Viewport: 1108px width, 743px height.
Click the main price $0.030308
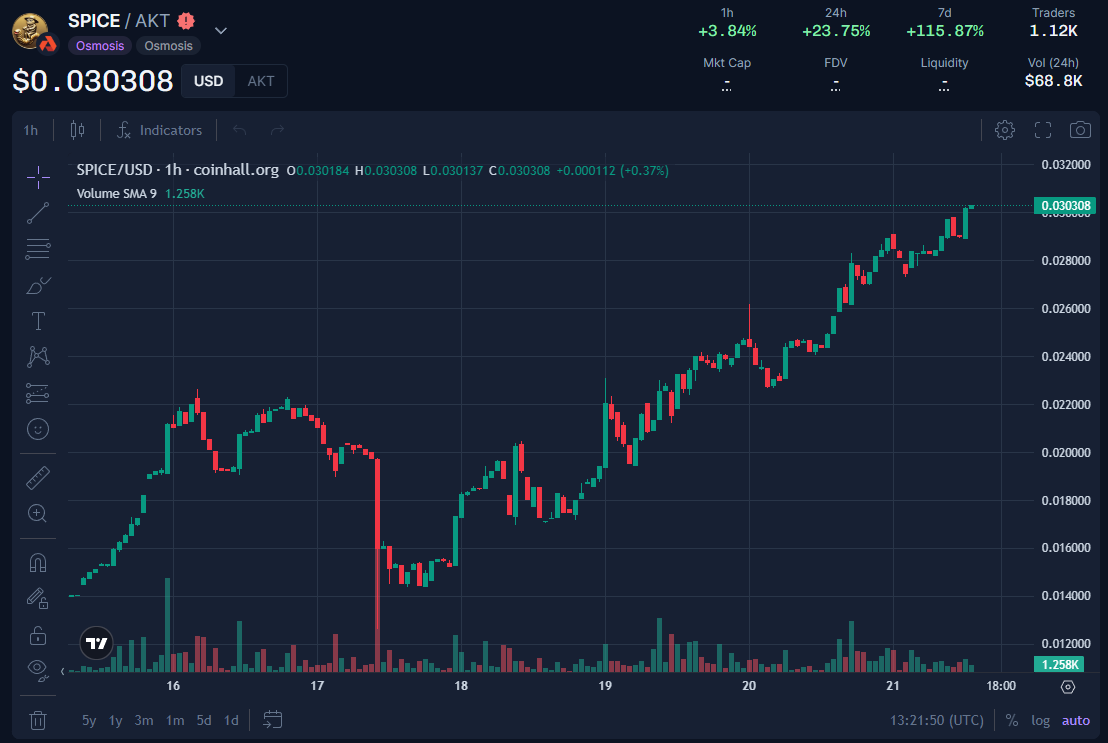93,81
